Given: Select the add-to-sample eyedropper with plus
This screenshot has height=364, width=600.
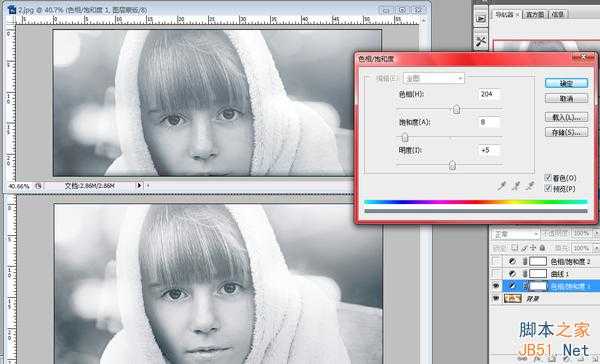Looking at the screenshot, I should (x=516, y=186).
